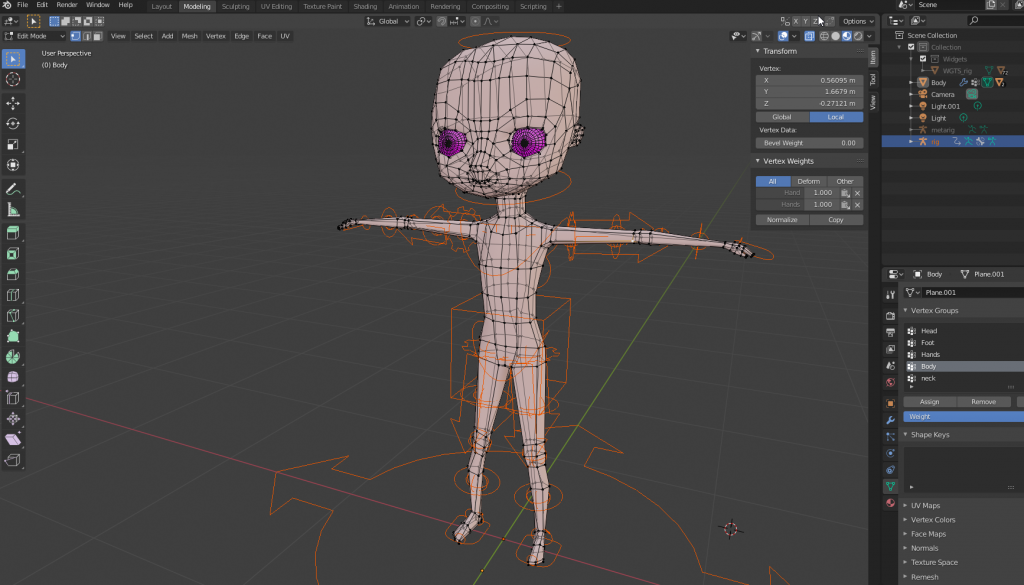This screenshot has height=585, width=1024.
Task: Click Normalize in Vertex Weights
Action: 782,220
